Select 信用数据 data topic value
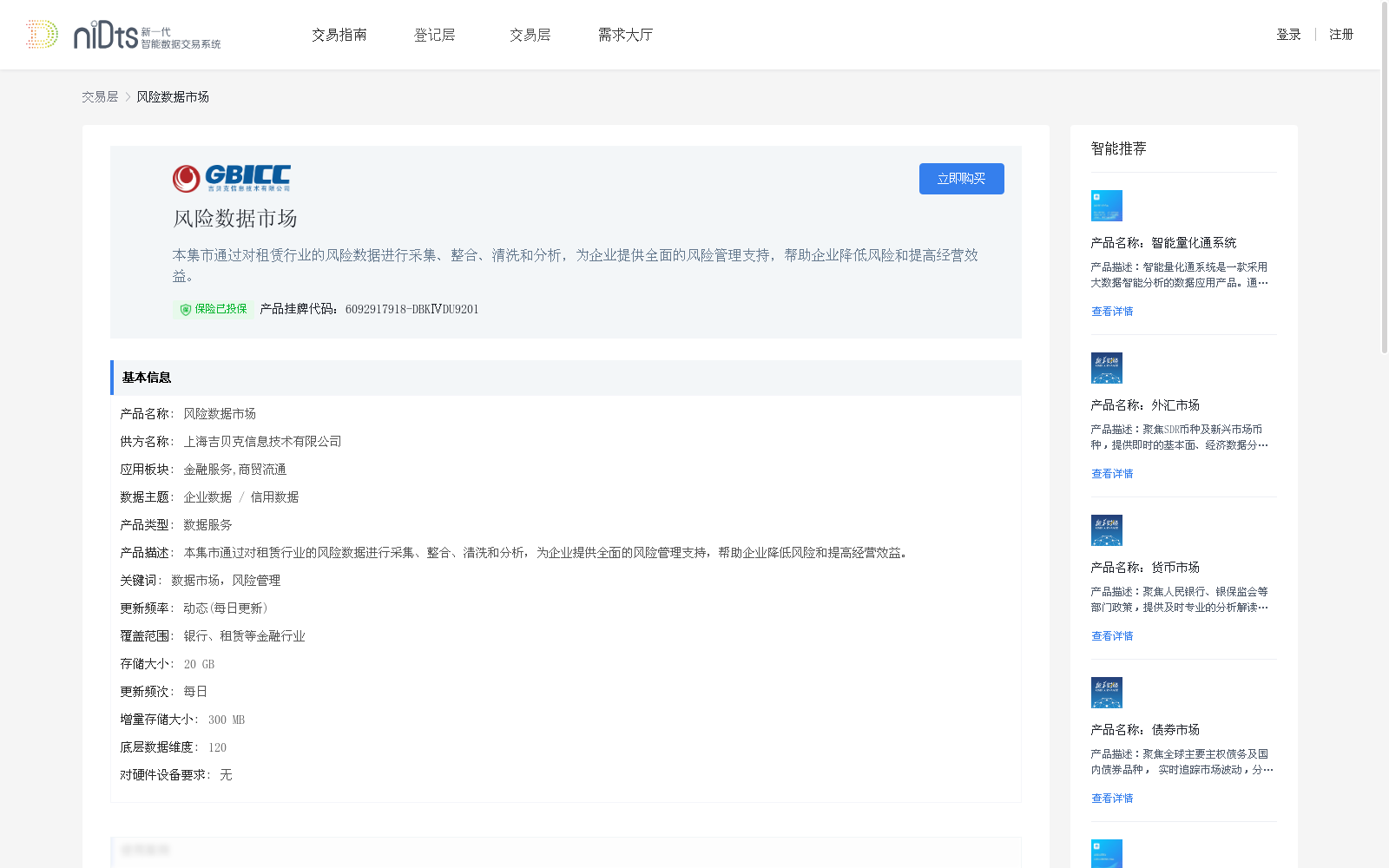 click(x=274, y=497)
